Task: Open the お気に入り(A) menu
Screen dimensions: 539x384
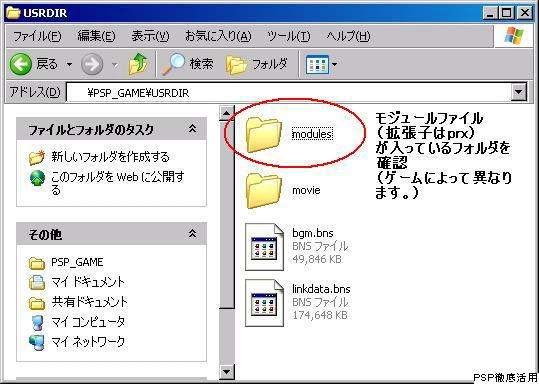Action: [x=218, y=36]
